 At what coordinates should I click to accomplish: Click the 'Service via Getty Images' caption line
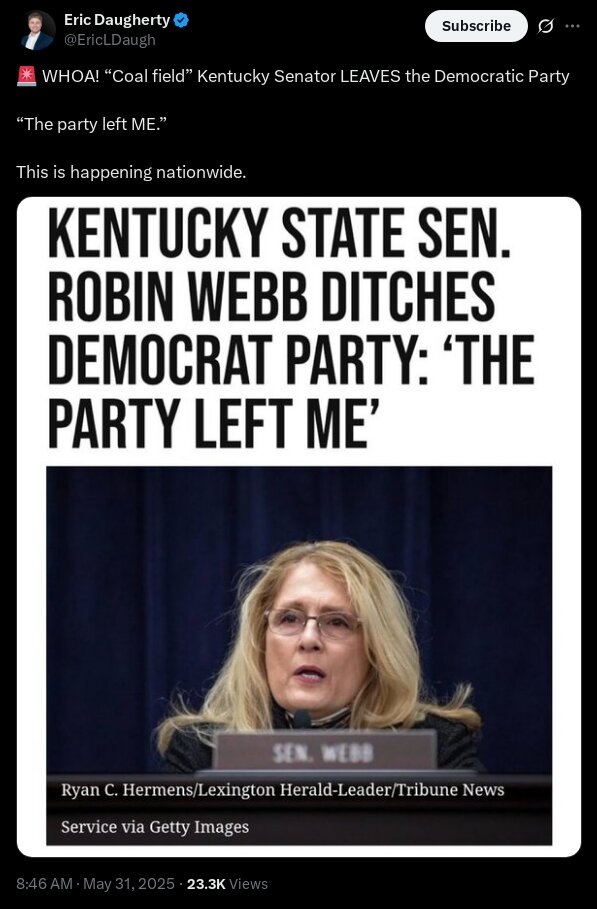point(155,827)
